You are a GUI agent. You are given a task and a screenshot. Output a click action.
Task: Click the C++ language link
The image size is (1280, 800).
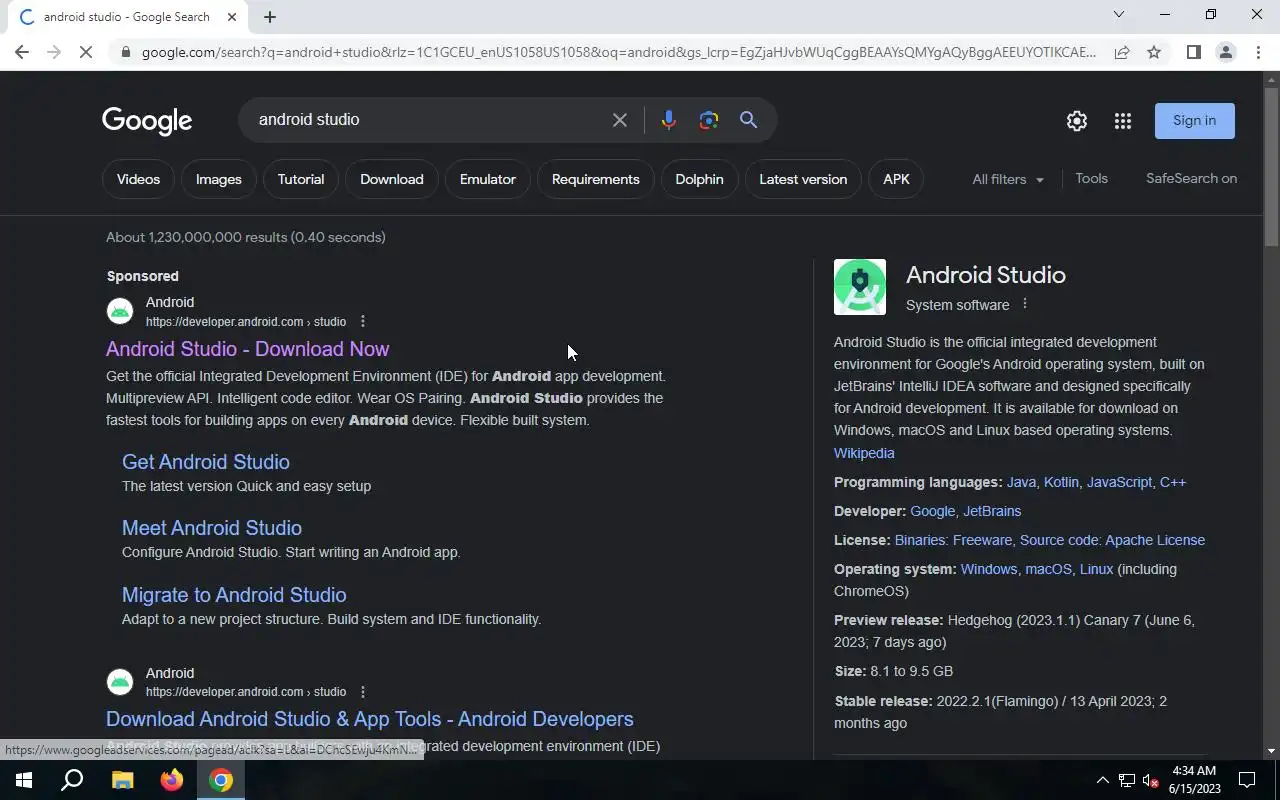1173,482
